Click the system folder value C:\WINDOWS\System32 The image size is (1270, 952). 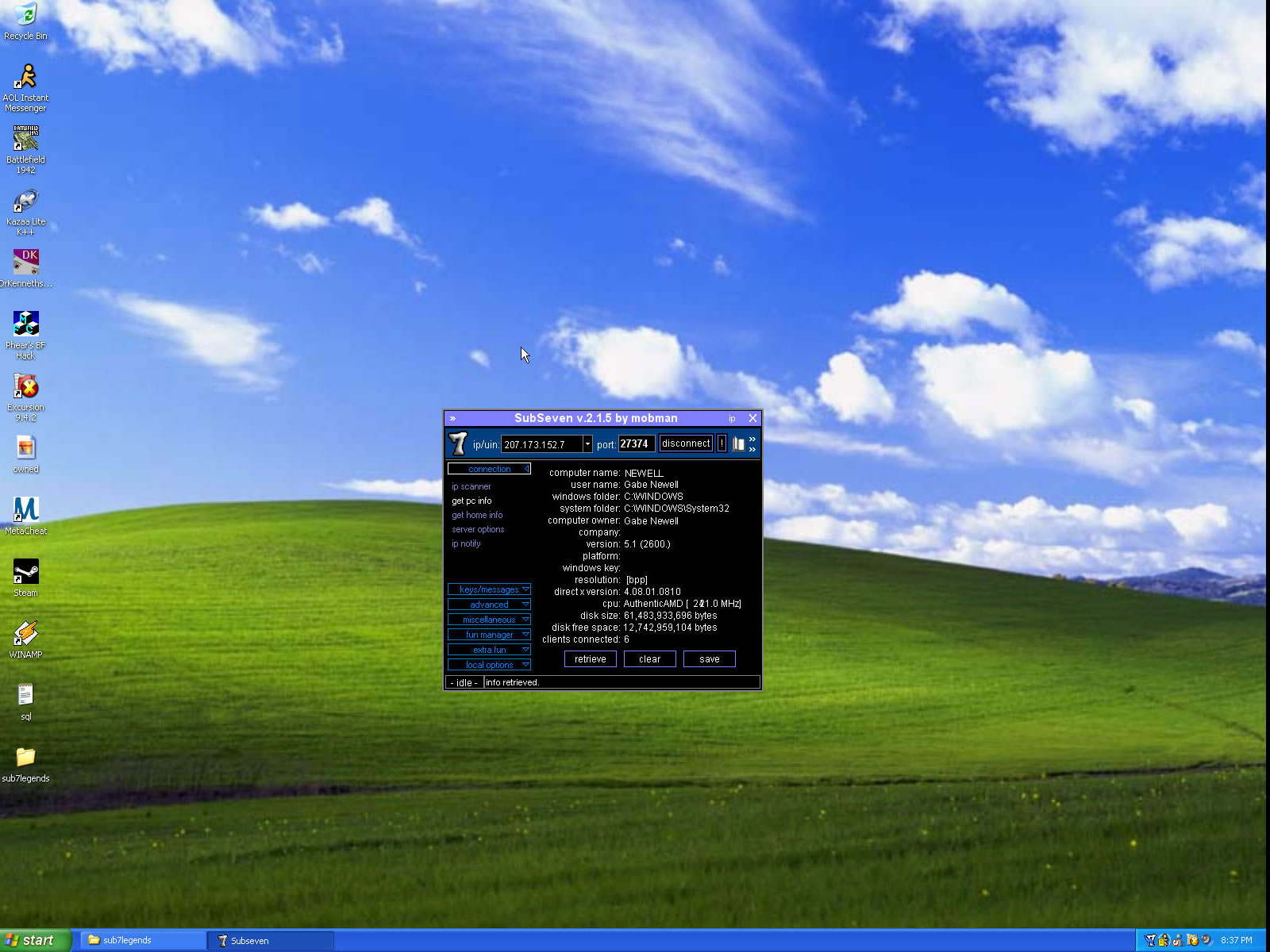(676, 509)
